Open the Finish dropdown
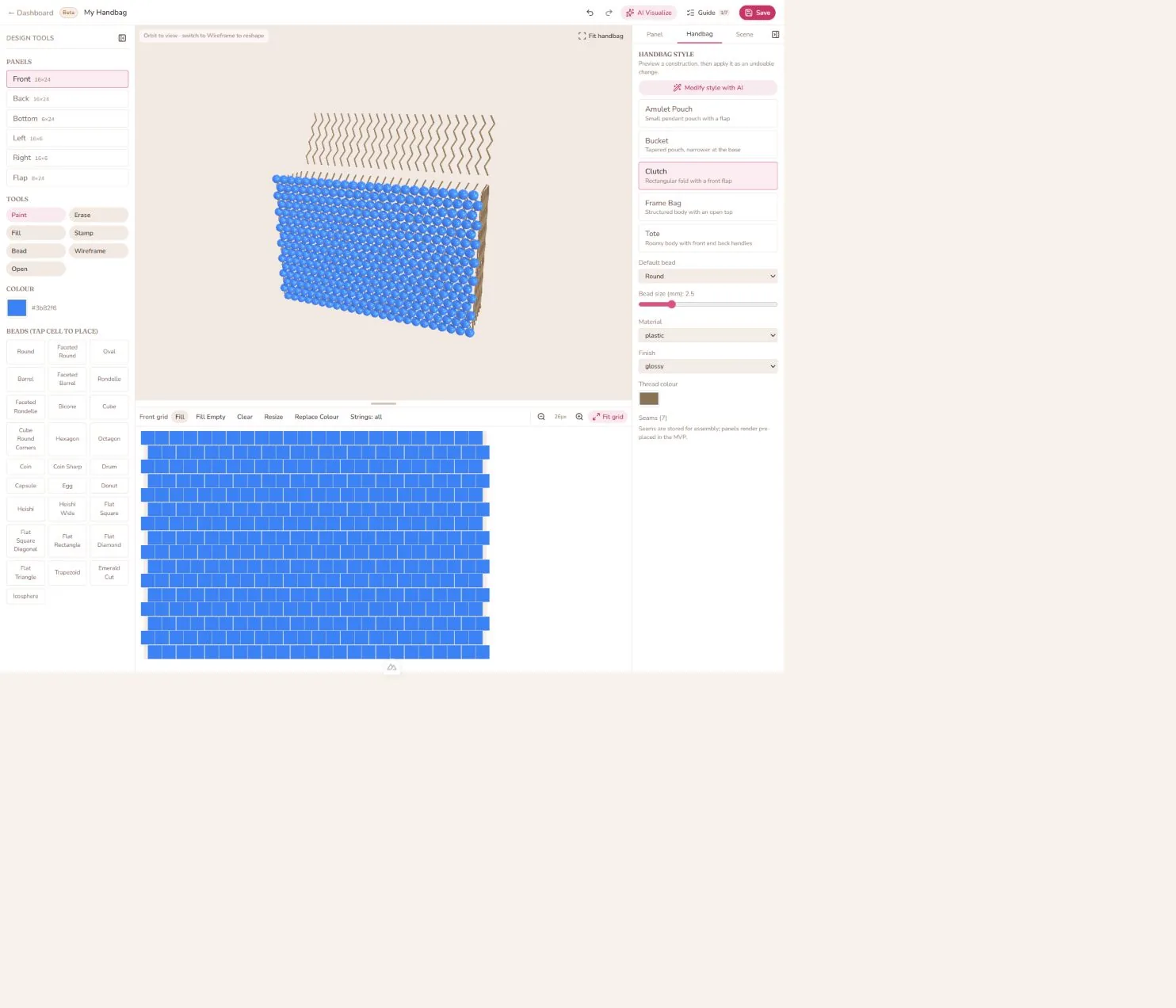 point(708,366)
